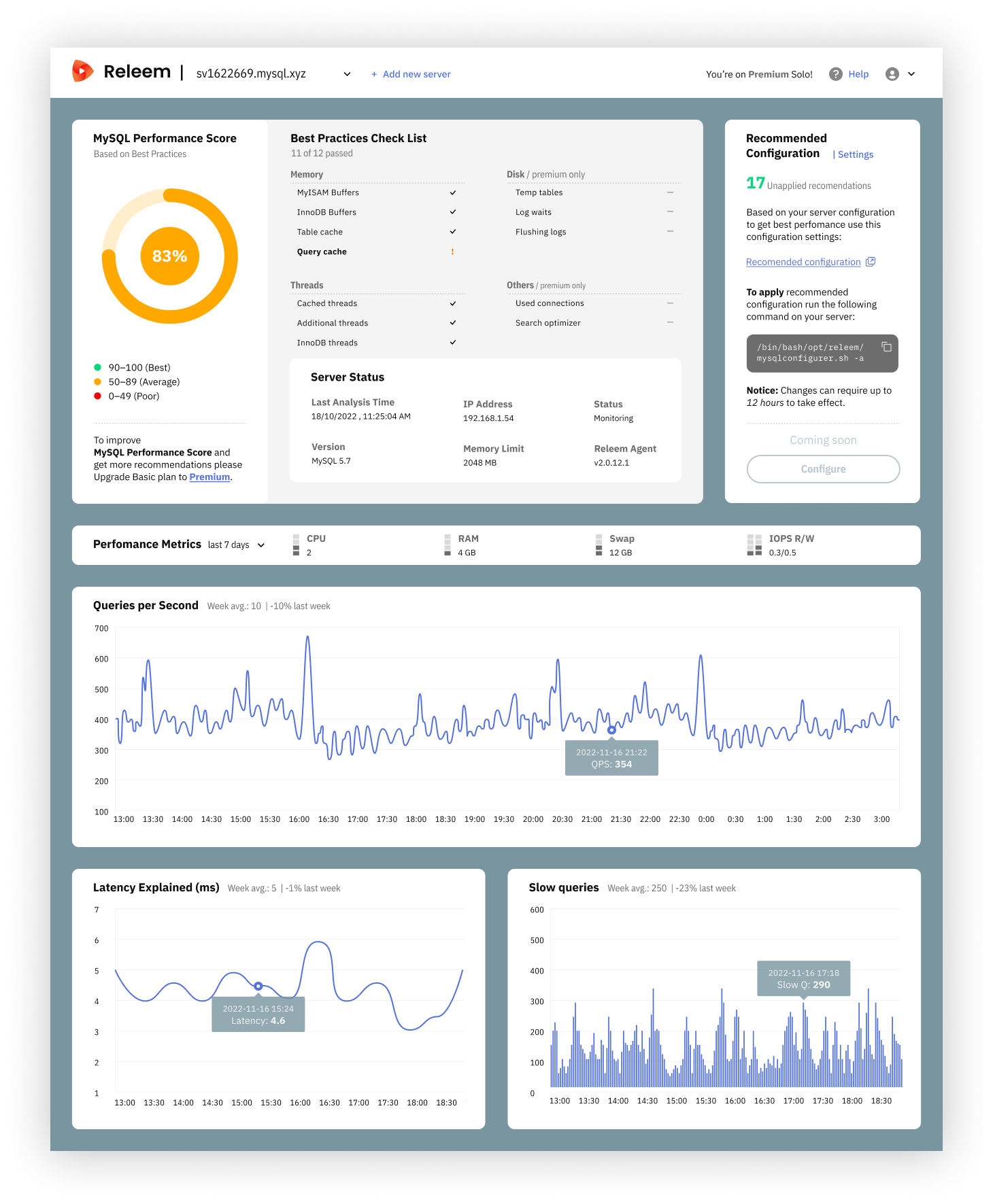Click the Query cache warning mark
Screen dimensions: 993x1204
(x=452, y=252)
